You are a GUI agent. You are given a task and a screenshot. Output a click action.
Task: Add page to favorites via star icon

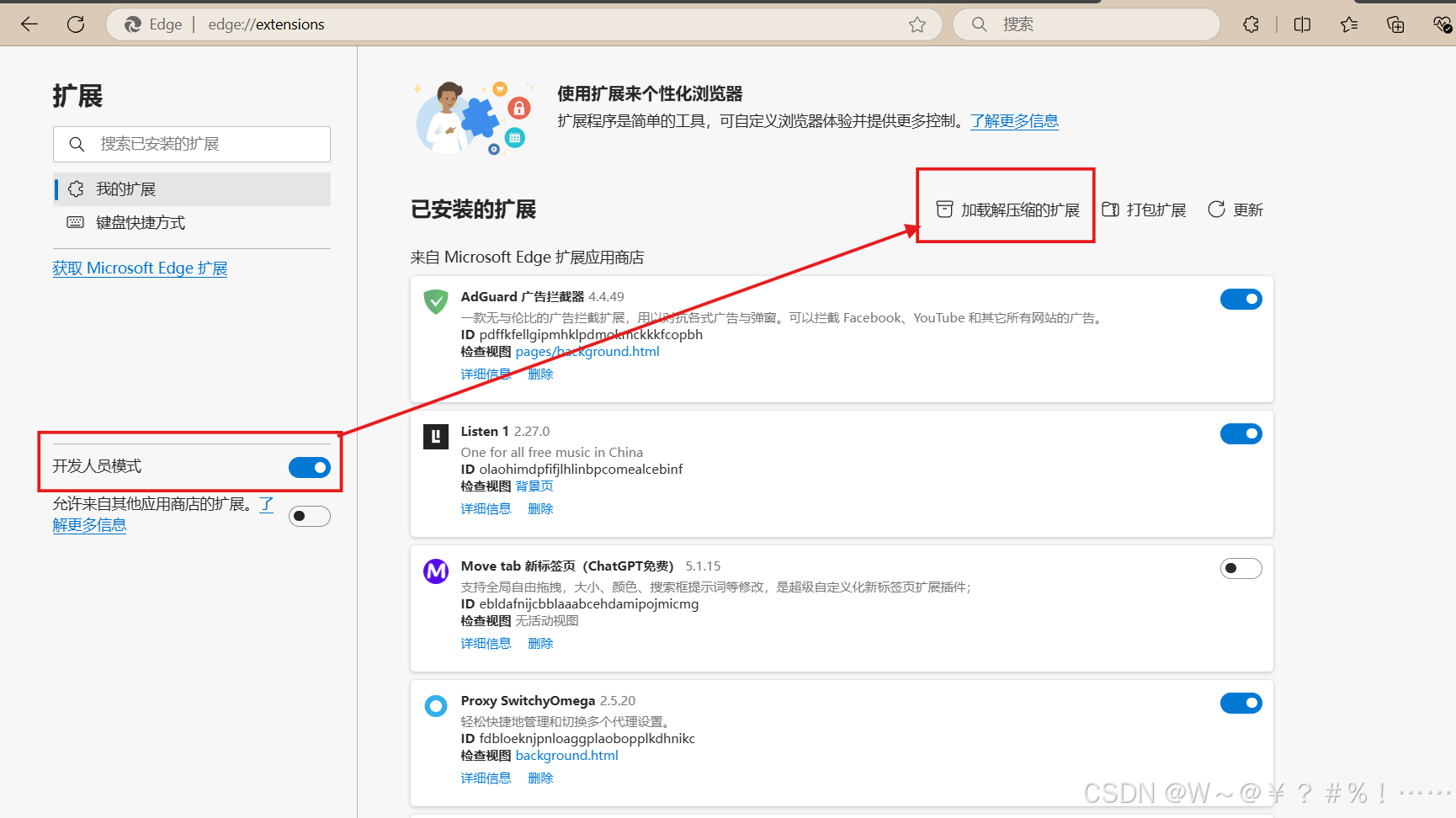917,24
